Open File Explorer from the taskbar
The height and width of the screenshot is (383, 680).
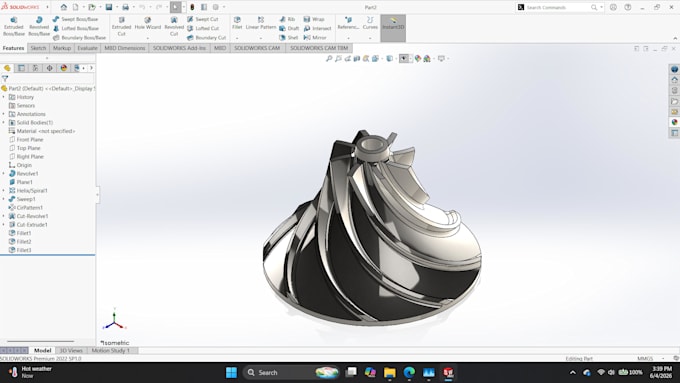pyautogui.click(x=389, y=373)
